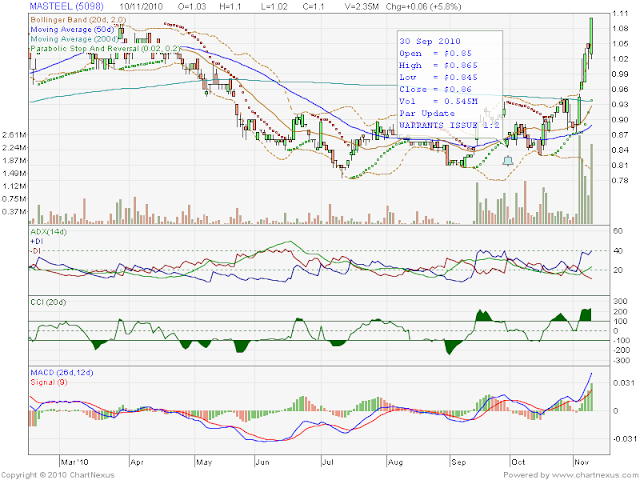Select the O=1.03 open value
The width and height of the screenshot is (640, 480).
192,7
